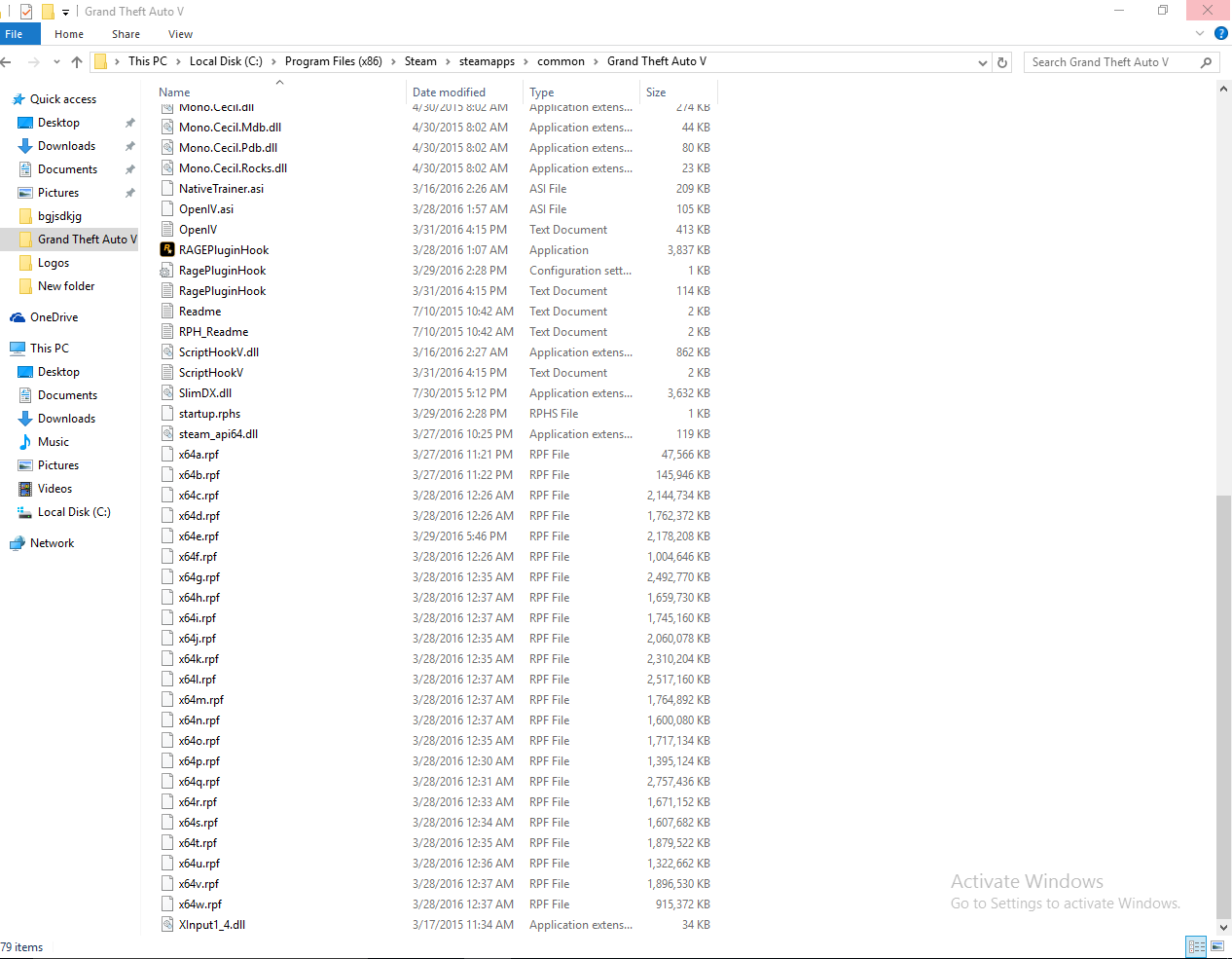Image resolution: width=1232 pixels, height=959 pixels.
Task: Open Local Disk (C:) in sidebar
Action: pos(74,512)
